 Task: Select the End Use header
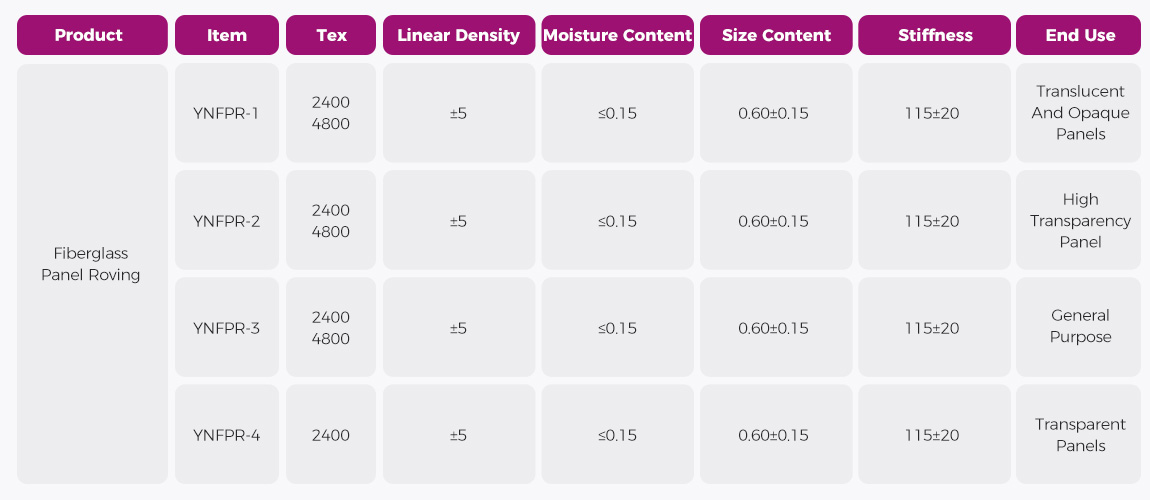(x=1080, y=35)
